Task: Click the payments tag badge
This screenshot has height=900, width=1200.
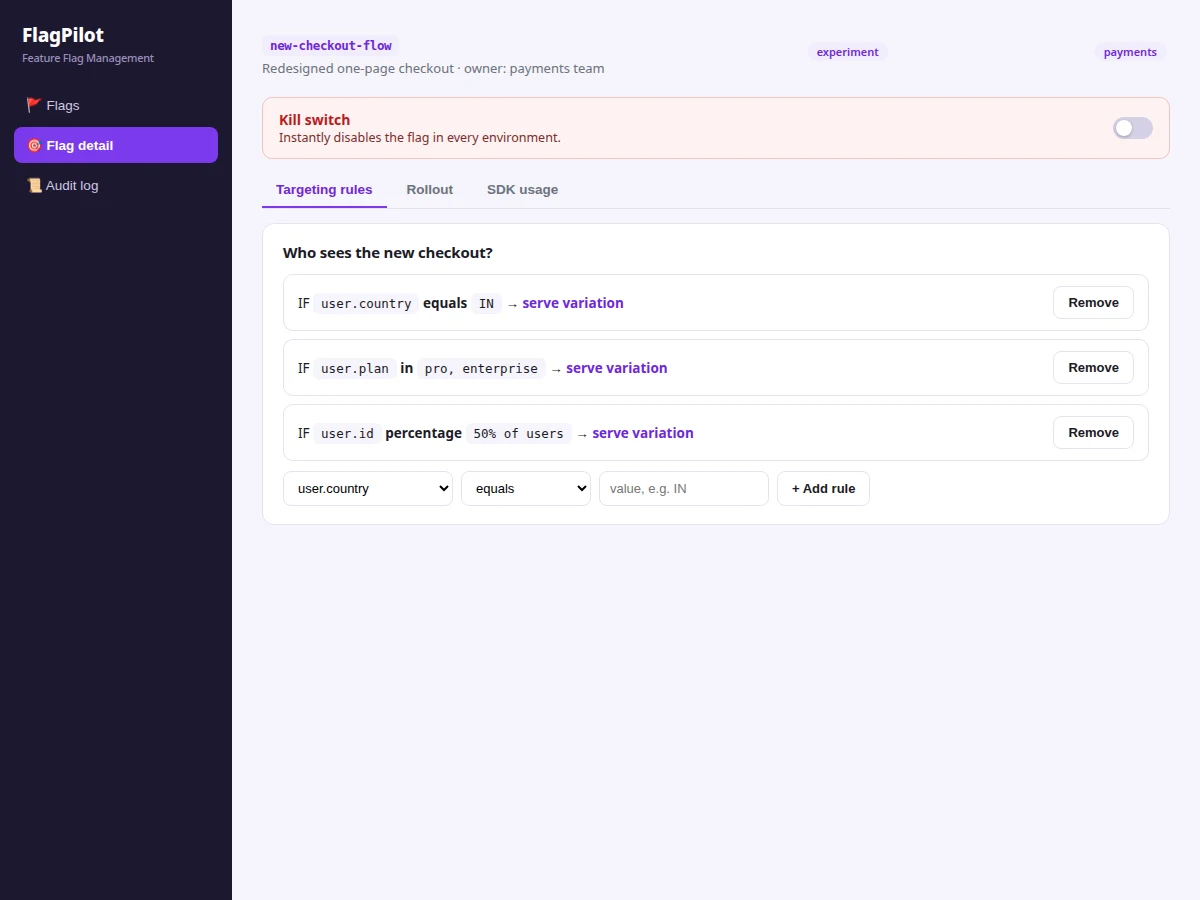Action: (x=1130, y=52)
